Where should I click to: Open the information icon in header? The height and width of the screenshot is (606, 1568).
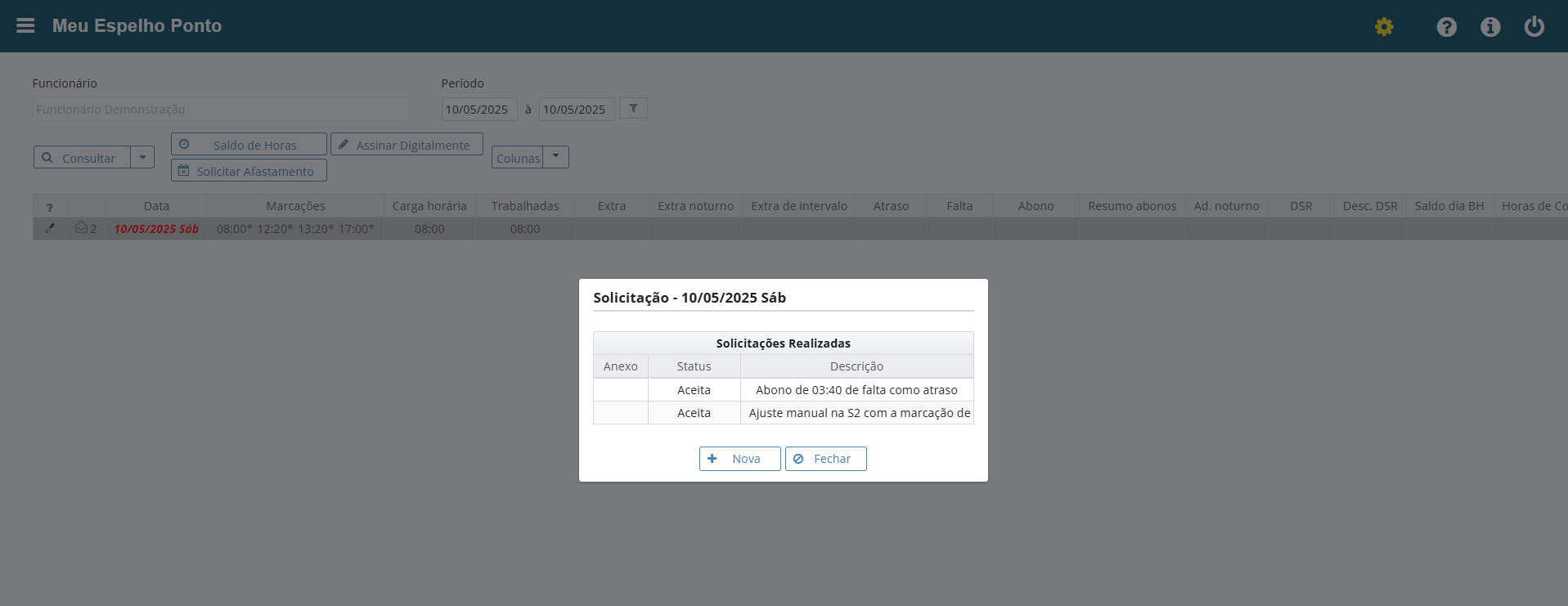pyautogui.click(x=1490, y=27)
